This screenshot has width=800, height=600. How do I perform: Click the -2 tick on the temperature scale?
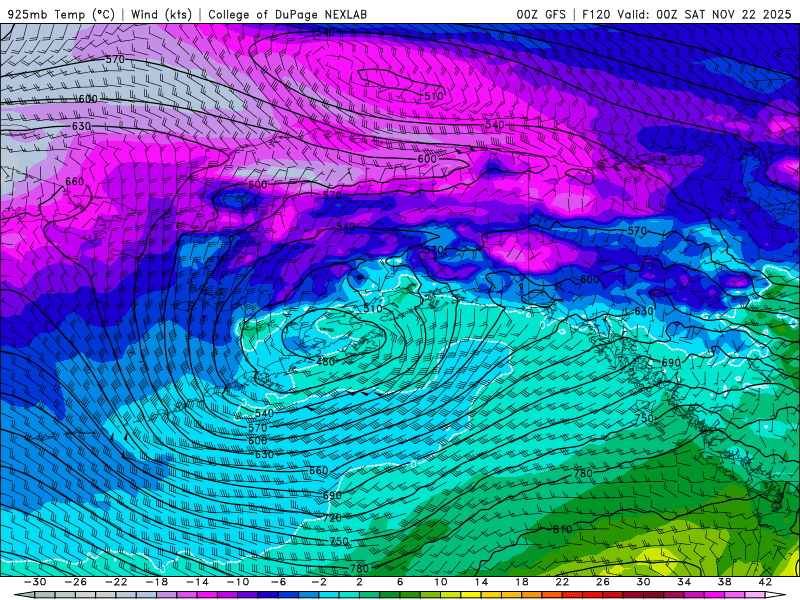[x=319, y=582]
